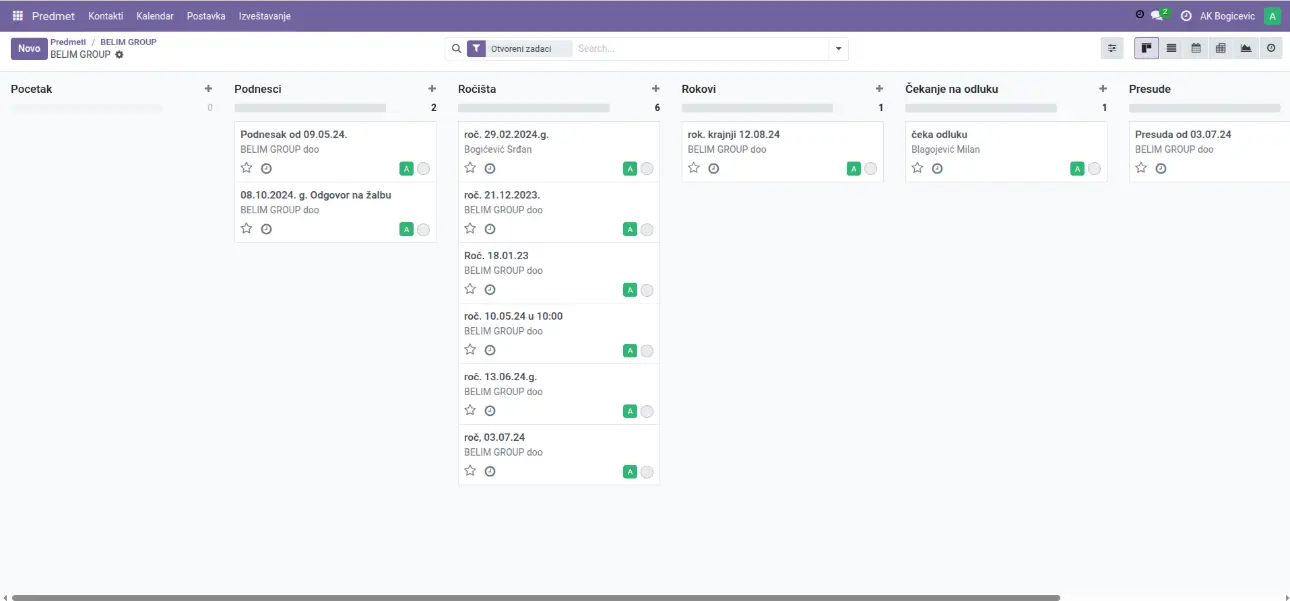Viewport: 1290px width, 601px height.
Task: Add a task in the Podnesci column
Action: point(432,89)
